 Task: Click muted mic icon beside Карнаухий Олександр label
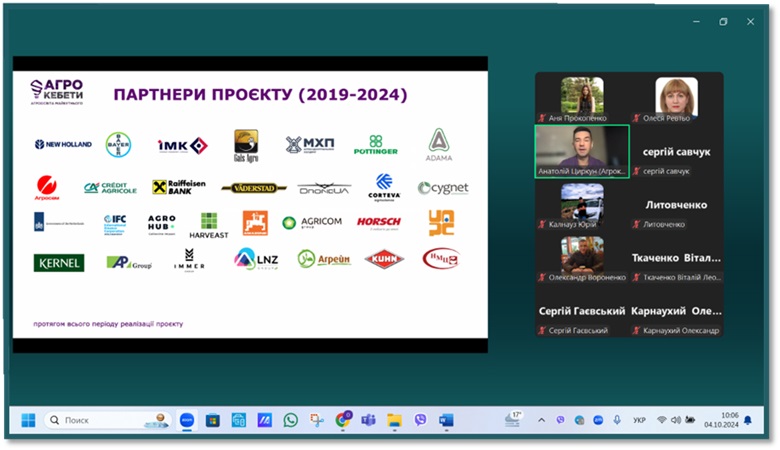coord(636,330)
